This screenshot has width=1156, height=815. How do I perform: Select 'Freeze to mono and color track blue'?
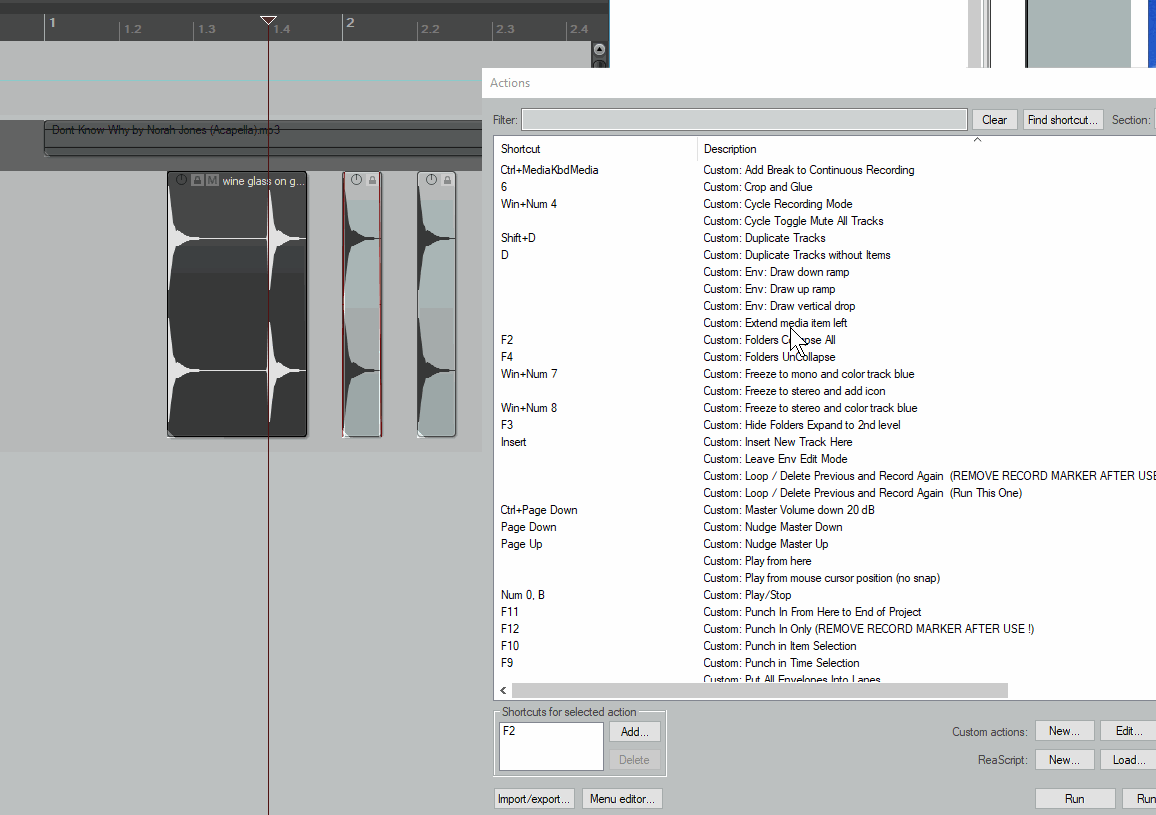point(809,373)
